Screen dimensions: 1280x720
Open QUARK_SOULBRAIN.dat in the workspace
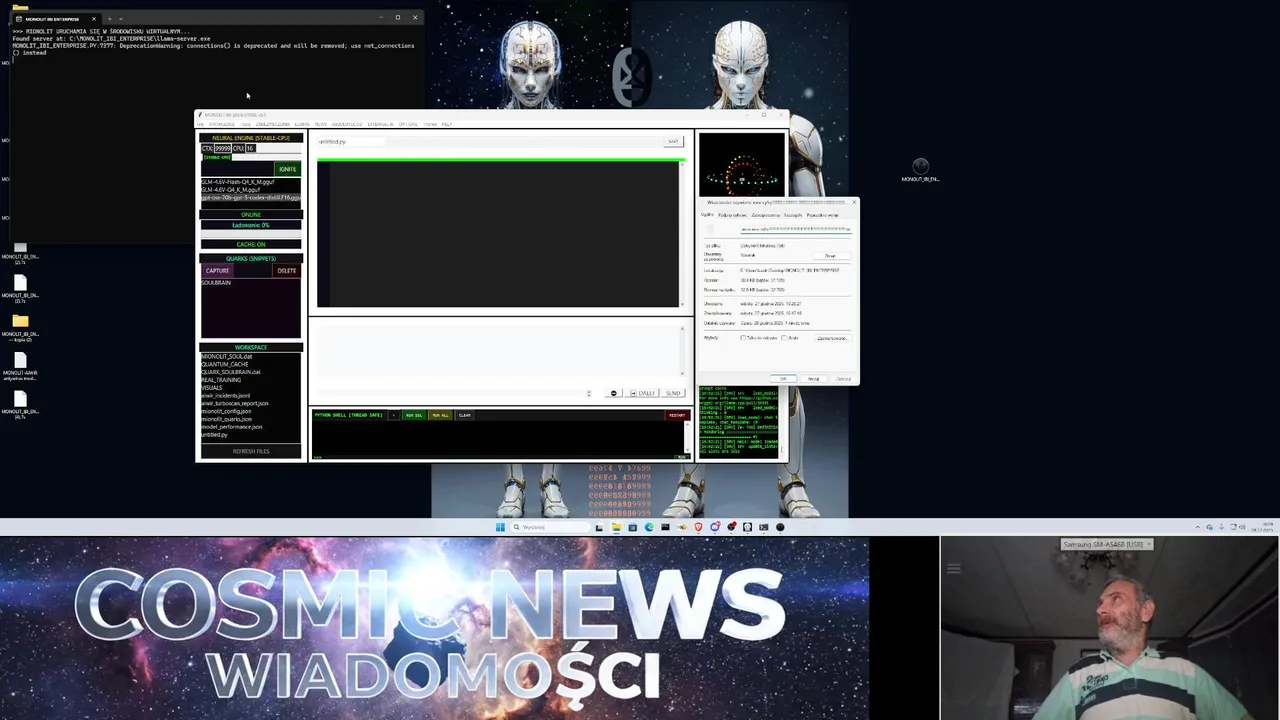click(x=231, y=372)
